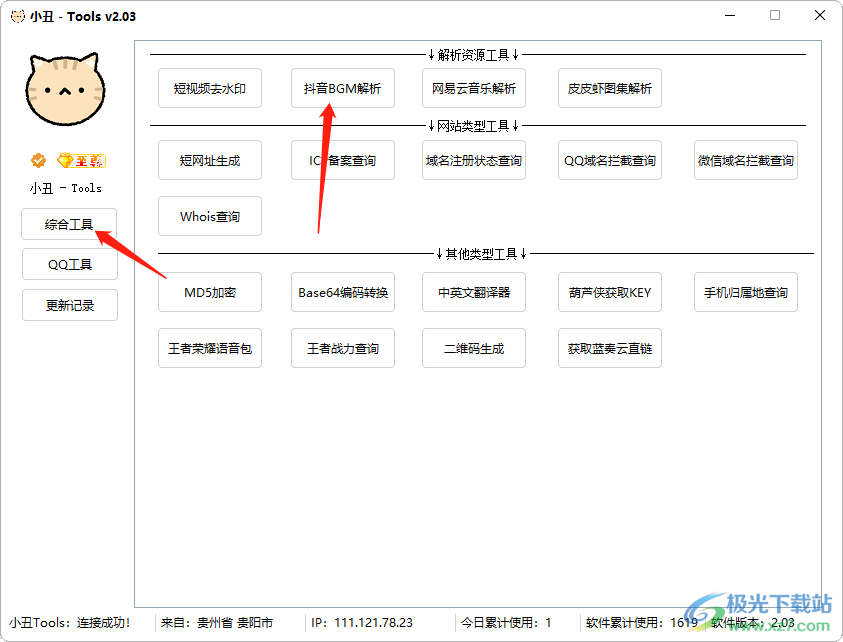Maximize the 小丑 Tools window
Image resolution: width=843 pixels, height=642 pixels.
tap(775, 16)
